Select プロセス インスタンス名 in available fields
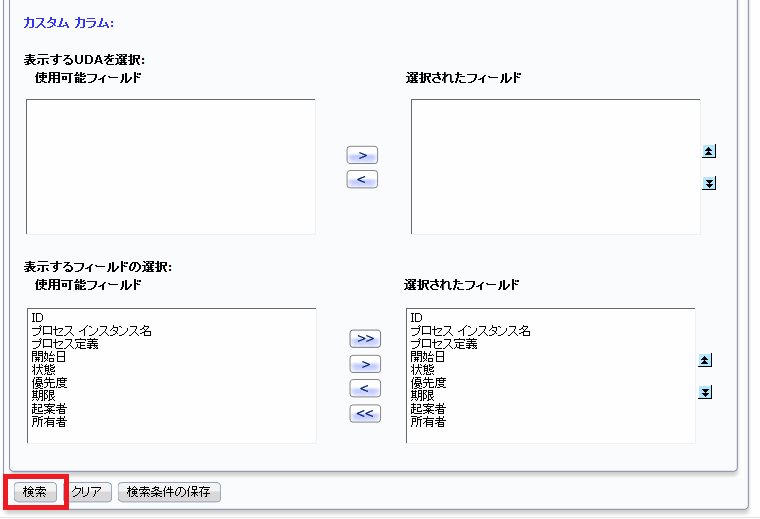760x519 pixels. tap(92, 331)
